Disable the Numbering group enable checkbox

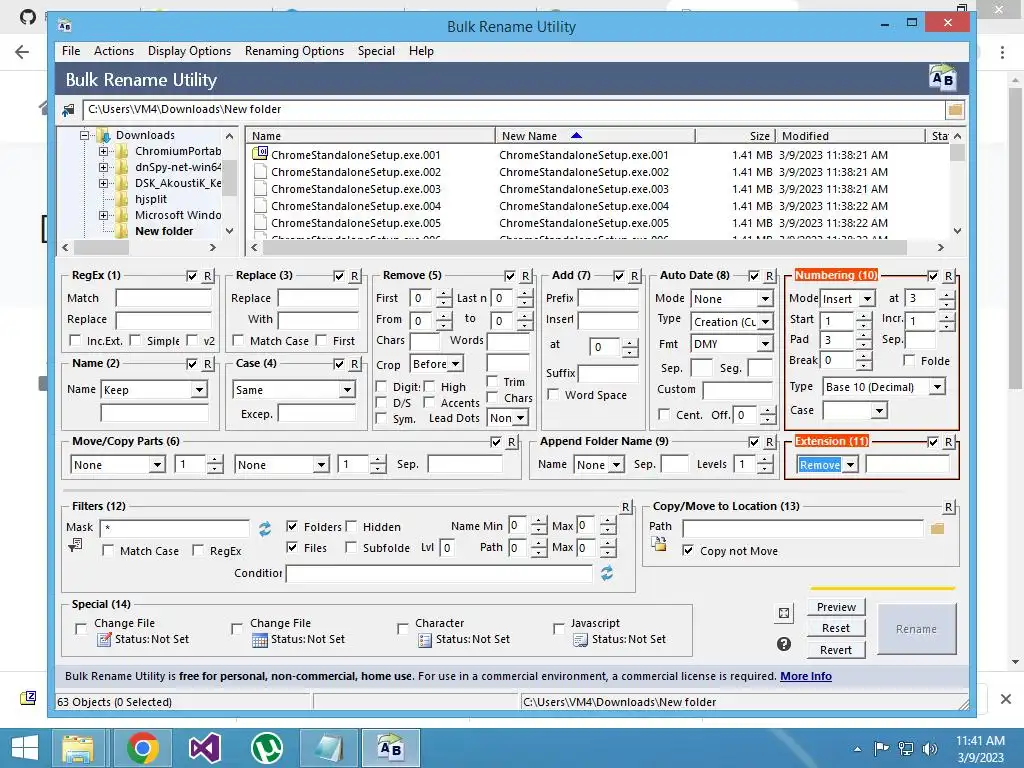click(x=933, y=276)
